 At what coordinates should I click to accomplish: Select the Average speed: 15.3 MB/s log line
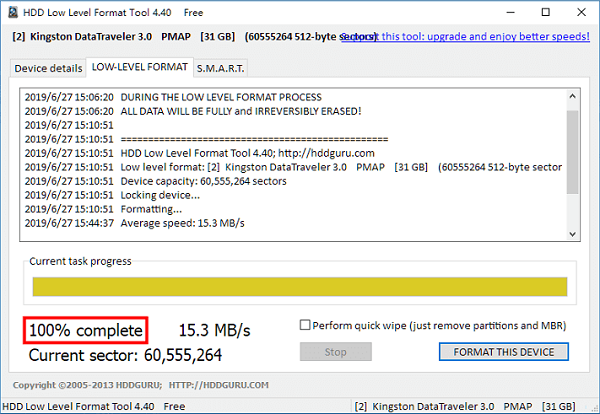[135, 223]
